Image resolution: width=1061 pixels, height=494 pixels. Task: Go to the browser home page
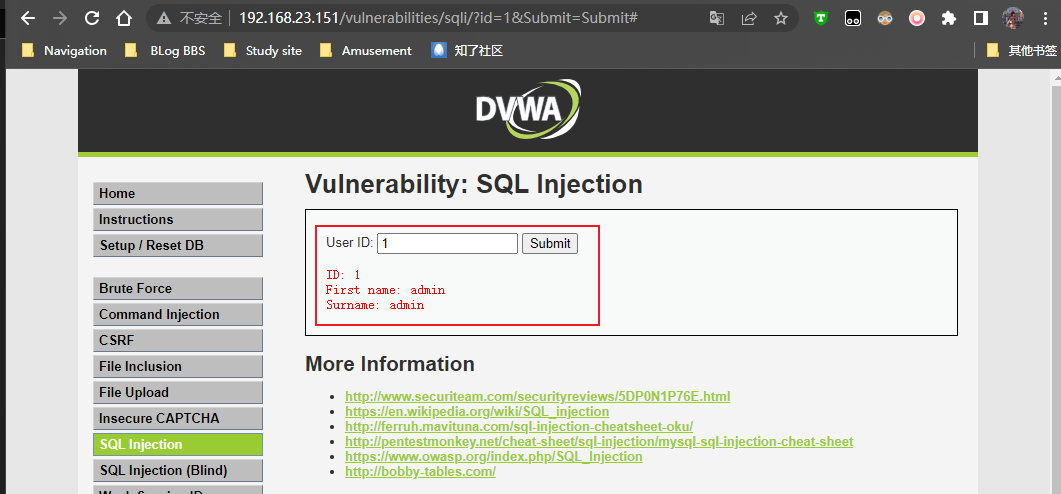(124, 18)
